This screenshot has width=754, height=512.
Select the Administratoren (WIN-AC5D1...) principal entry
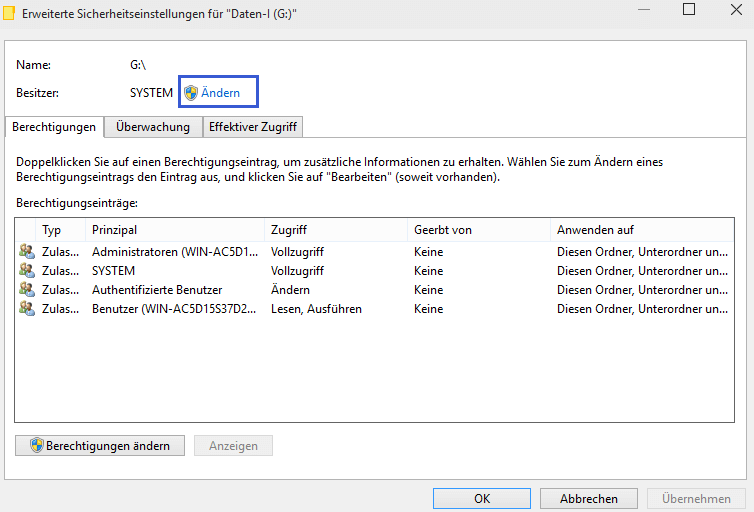(175, 251)
